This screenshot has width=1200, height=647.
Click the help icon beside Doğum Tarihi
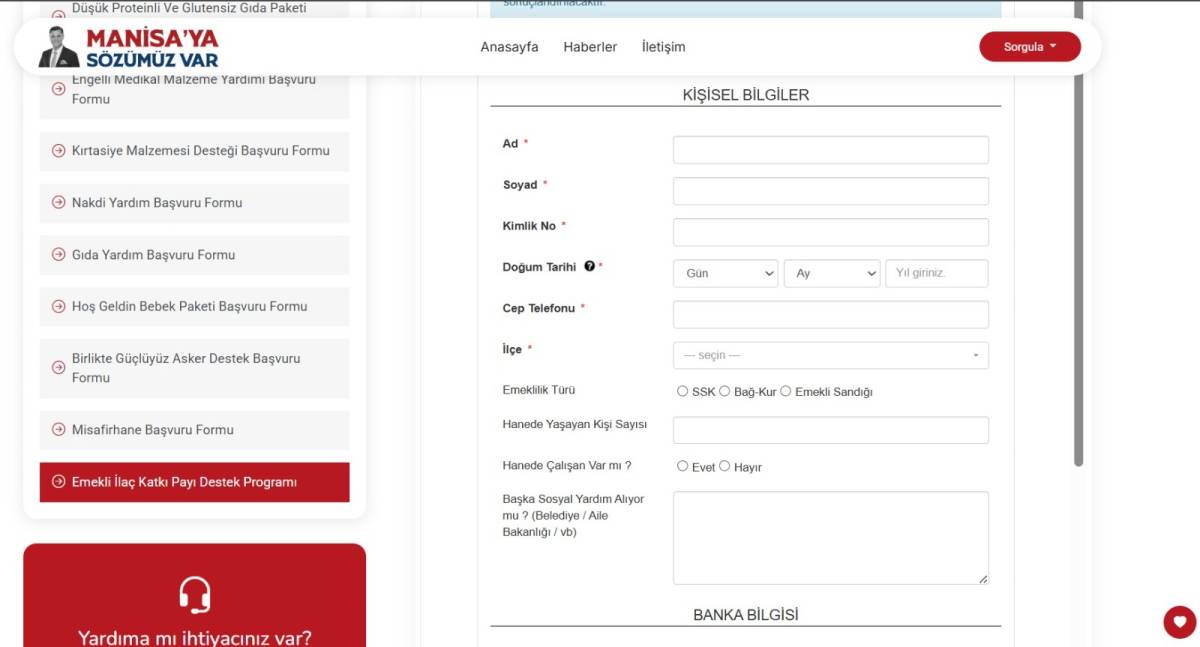589,267
